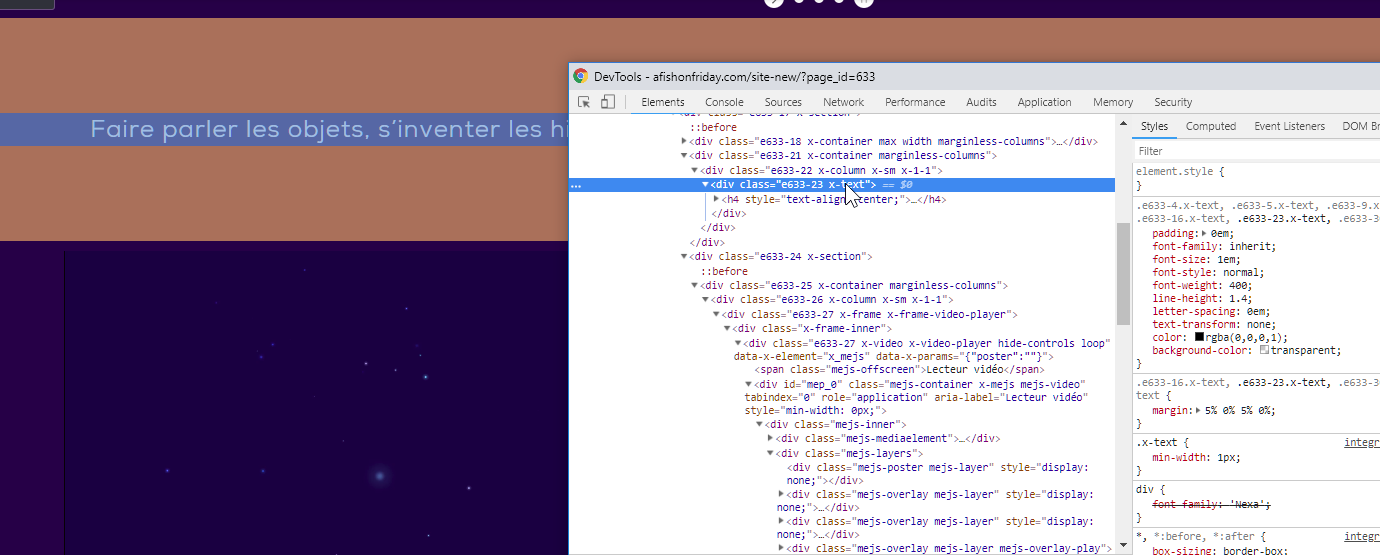This screenshot has height=555, width=1380.
Task: Activate the inspect element picker icon
Action: pos(584,102)
